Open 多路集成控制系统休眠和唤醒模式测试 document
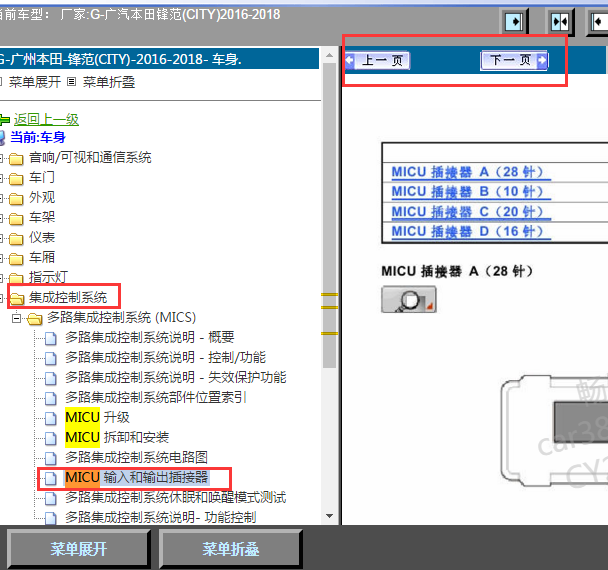608x570 pixels. [x=176, y=497]
